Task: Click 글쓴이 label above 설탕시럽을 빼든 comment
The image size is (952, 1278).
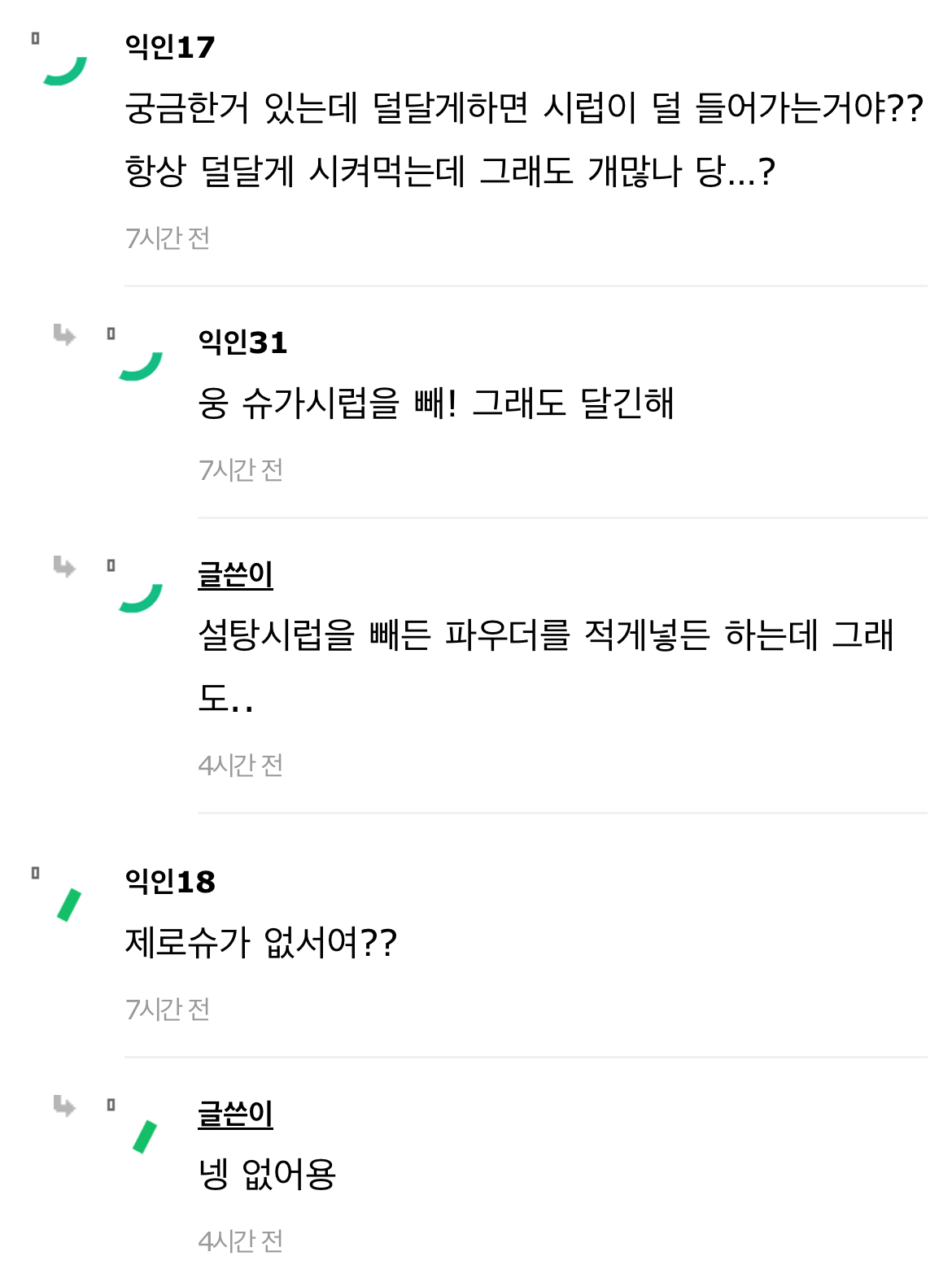Action: pyautogui.click(x=235, y=574)
